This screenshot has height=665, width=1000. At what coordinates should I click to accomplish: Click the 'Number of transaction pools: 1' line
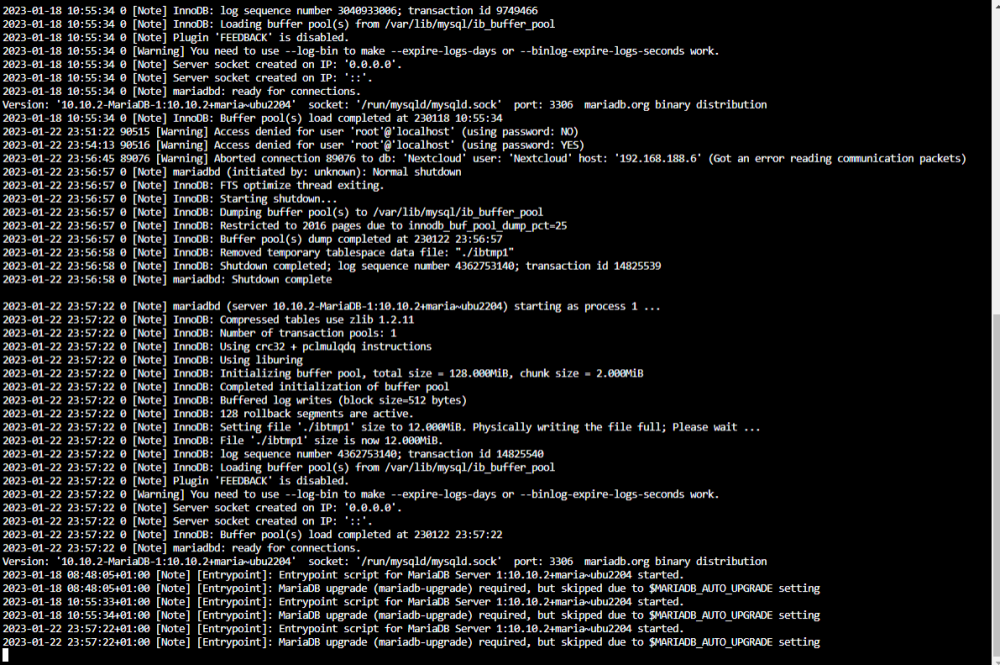(x=199, y=333)
